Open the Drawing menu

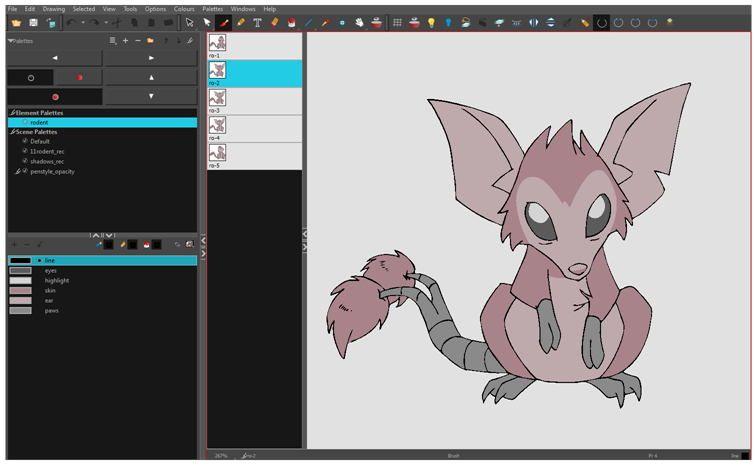pos(53,8)
